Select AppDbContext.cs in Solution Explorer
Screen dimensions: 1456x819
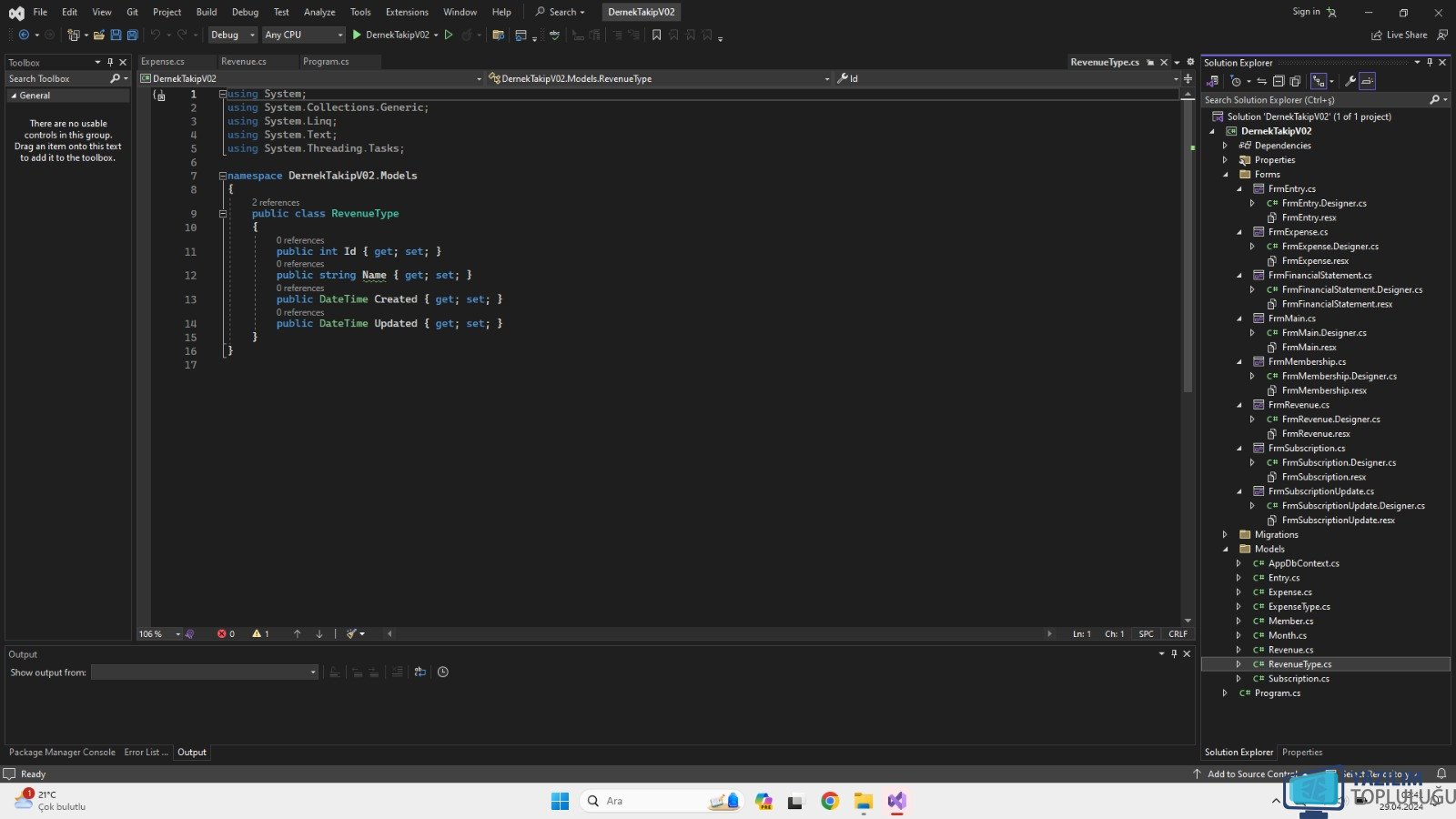[1303, 563]
